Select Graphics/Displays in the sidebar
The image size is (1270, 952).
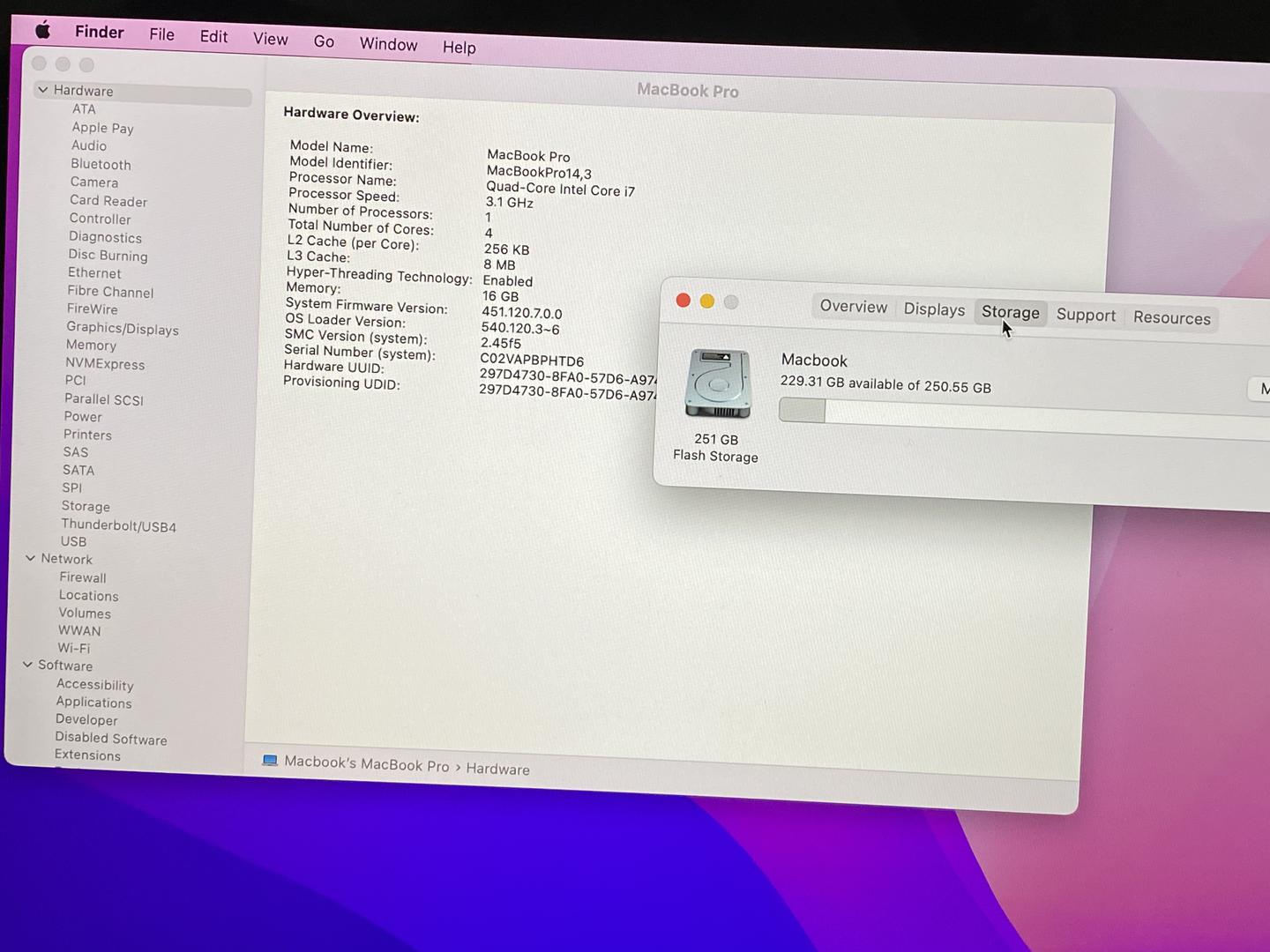tap(123, 328)
